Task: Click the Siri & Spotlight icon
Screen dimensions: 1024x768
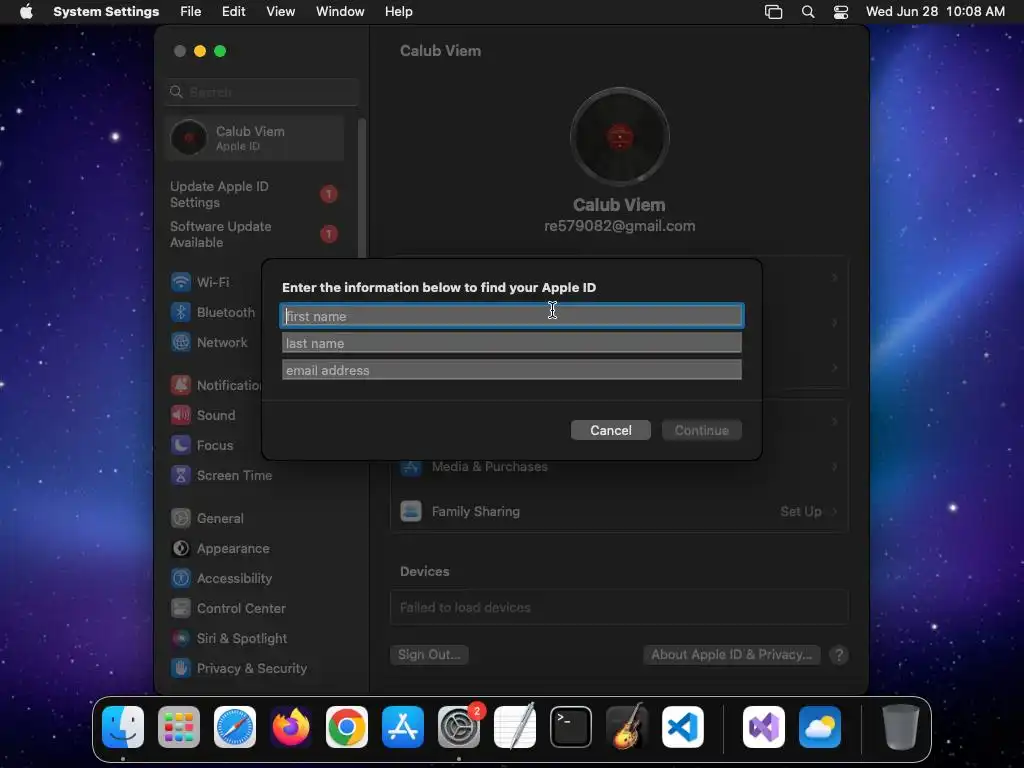Action: click(181, 639)
